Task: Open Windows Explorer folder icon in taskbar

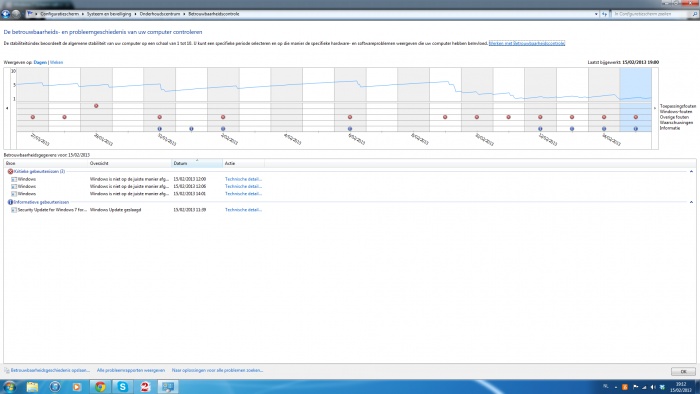Action: pyautogui.click(x=32, y=386)
